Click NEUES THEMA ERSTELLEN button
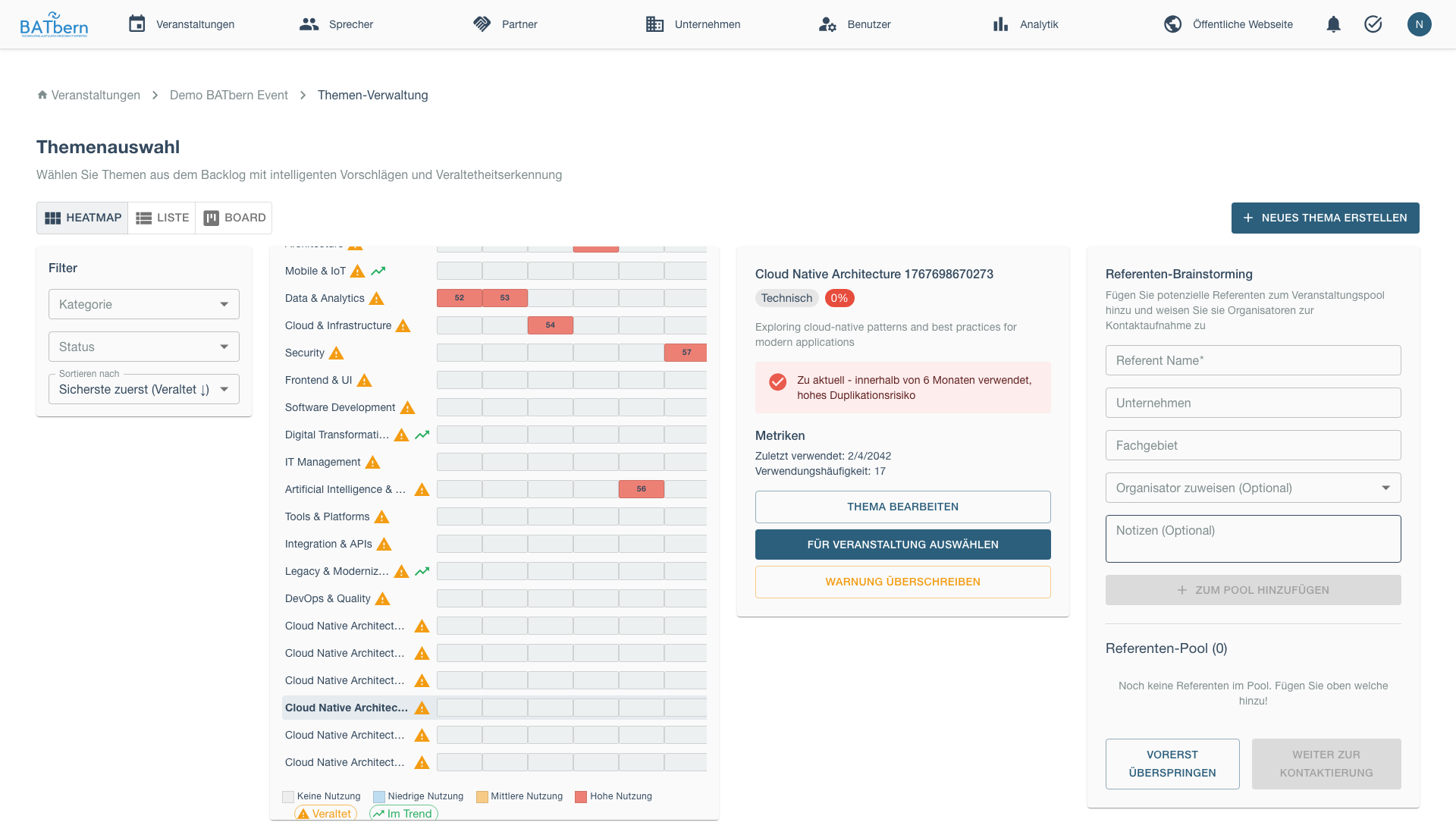Screen dimensions: 1456x838 click(x=1325, y=218)
